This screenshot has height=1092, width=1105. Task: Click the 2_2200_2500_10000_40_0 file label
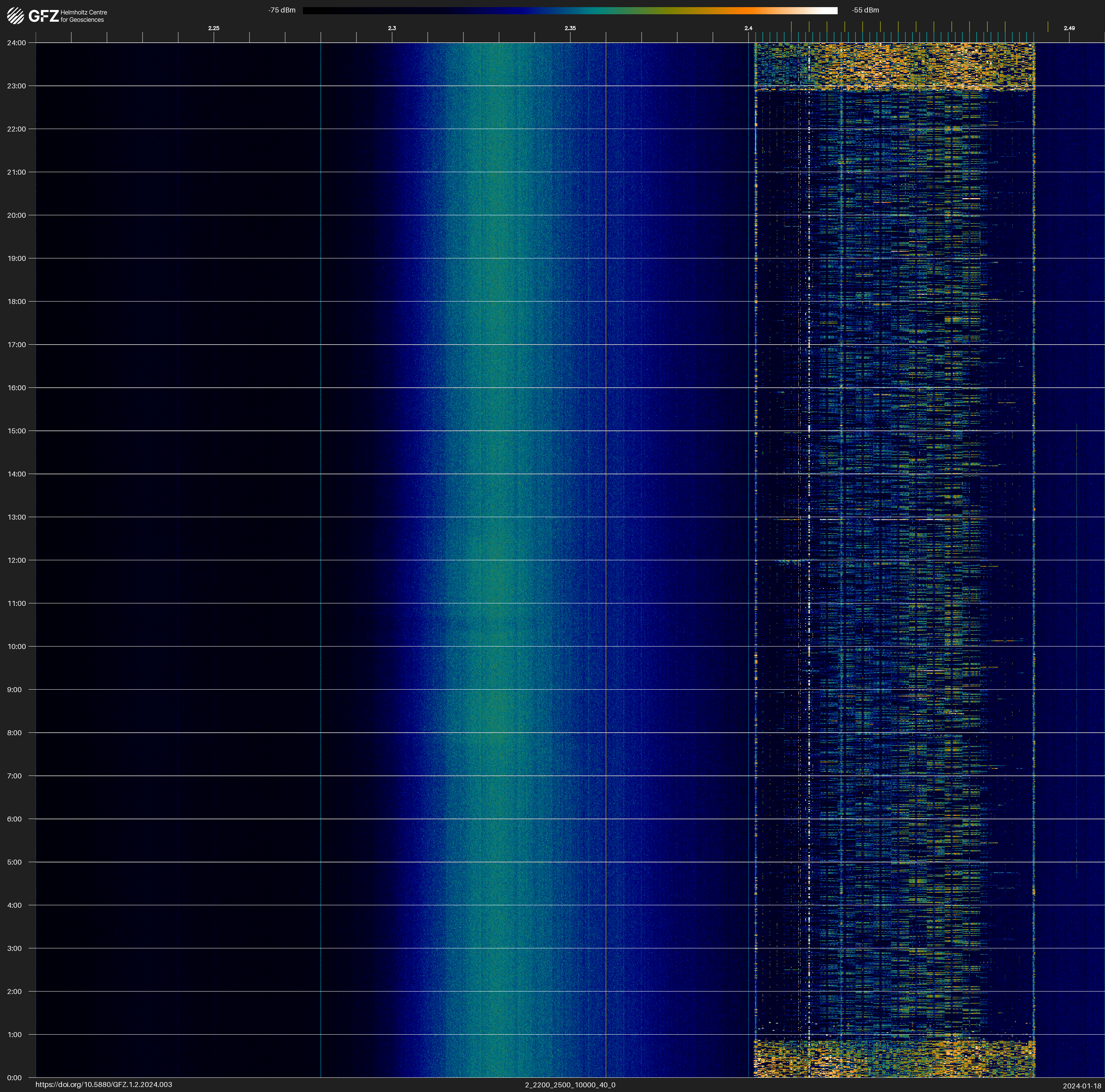coord(570,1085)
